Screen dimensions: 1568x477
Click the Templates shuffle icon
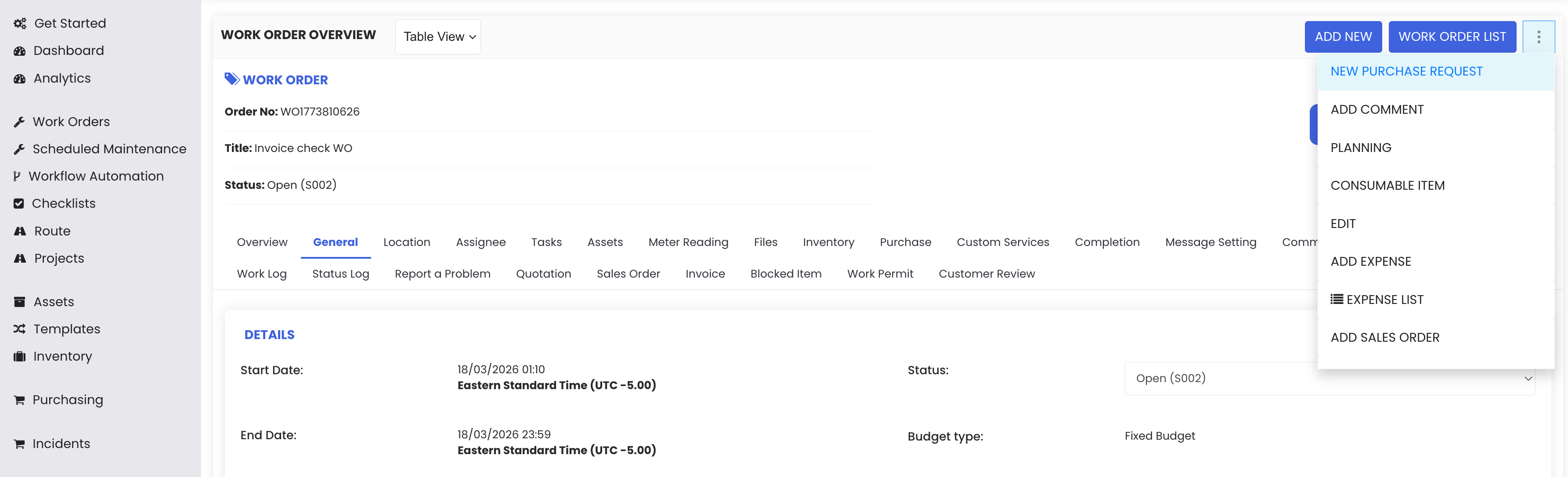pyautogui.click(x=19, y=329)
